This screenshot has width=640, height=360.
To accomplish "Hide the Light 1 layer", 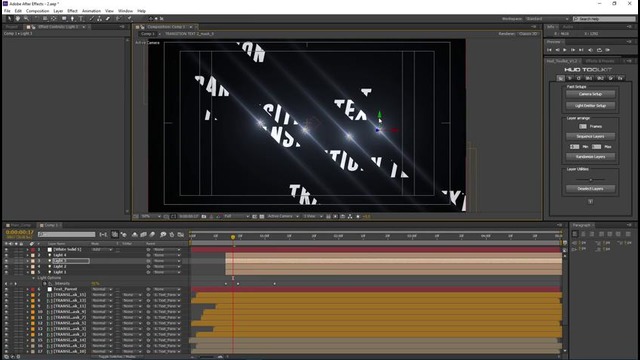I will [x=6, y=272].
